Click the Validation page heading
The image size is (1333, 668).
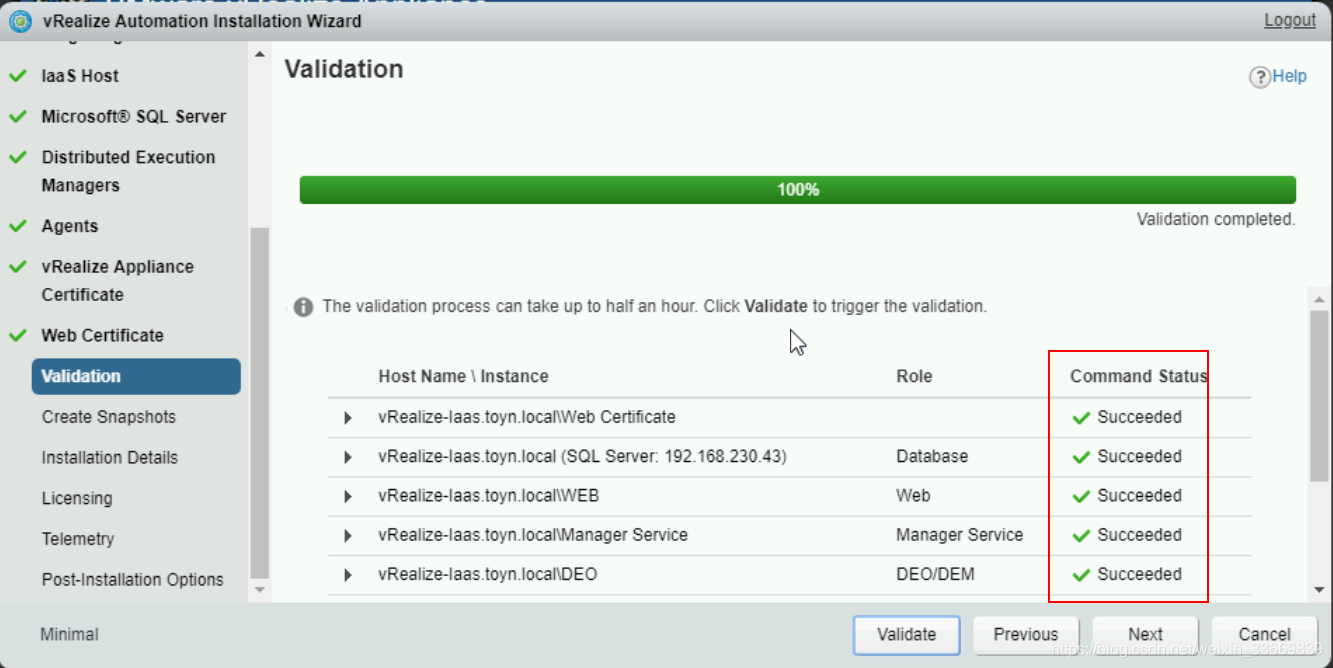click(344, 70)
